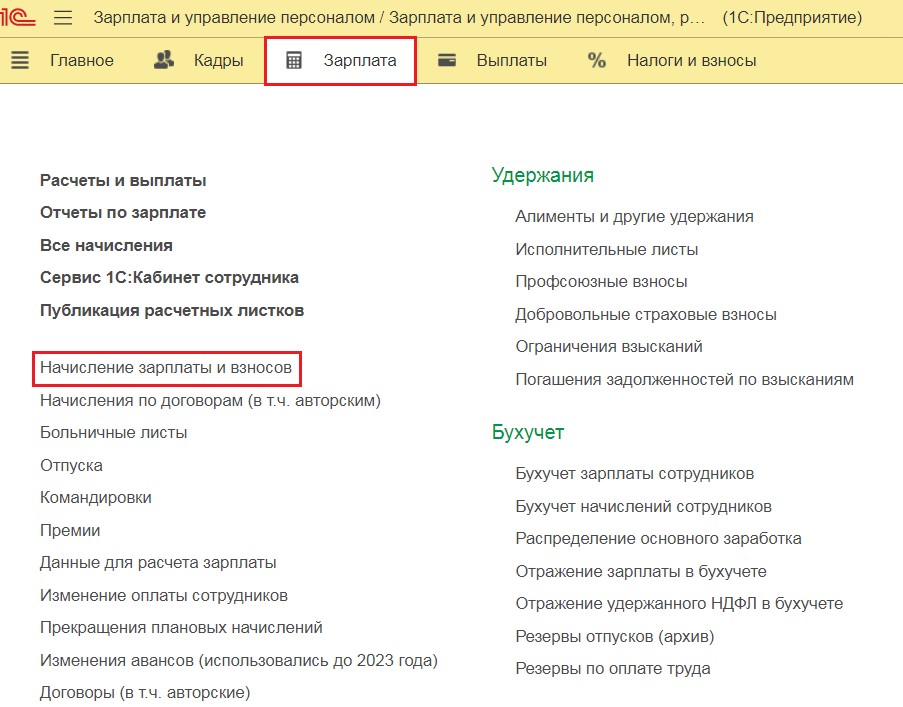Open Начисление зарплаты и взносов
The width and height of the screenshot is (903, 707).
tap(166, 368)
